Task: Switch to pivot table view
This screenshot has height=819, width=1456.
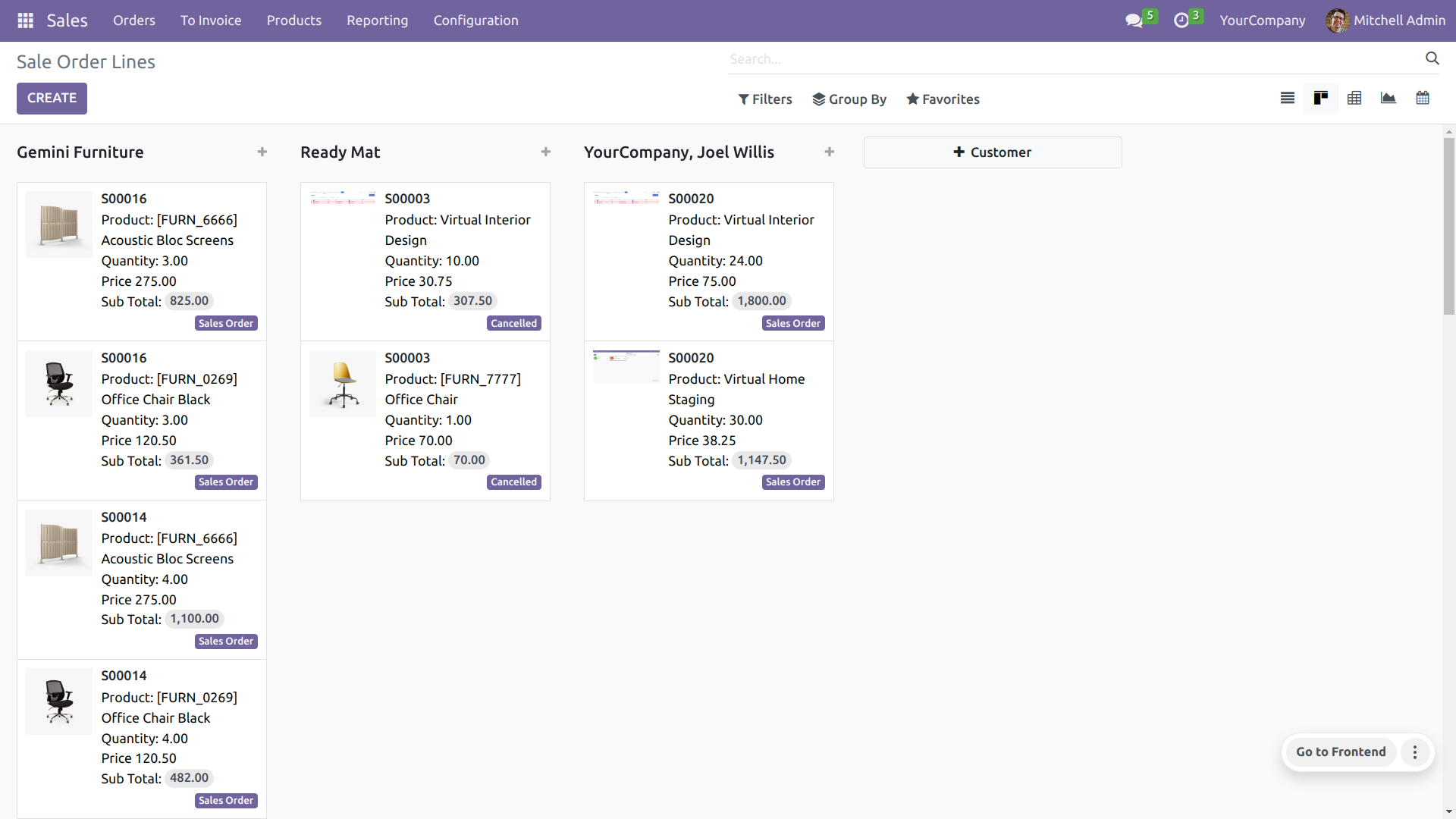Action: point(1354,98)
